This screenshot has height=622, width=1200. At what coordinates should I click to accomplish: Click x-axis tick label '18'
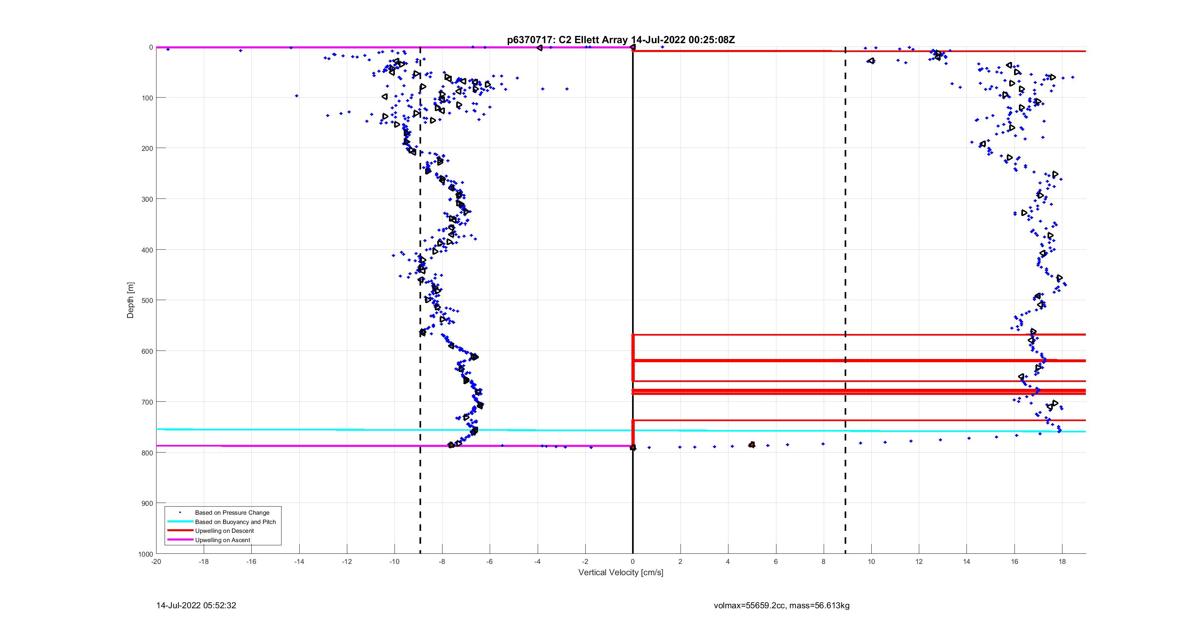coord(1062,561)
